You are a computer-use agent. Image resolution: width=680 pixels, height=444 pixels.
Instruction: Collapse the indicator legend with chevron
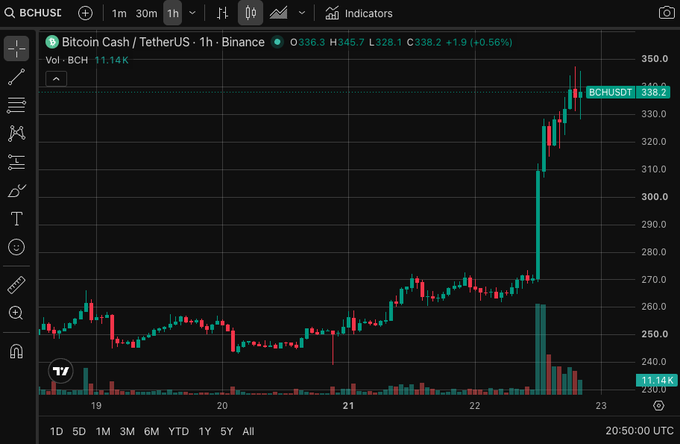tap(56, 79)
